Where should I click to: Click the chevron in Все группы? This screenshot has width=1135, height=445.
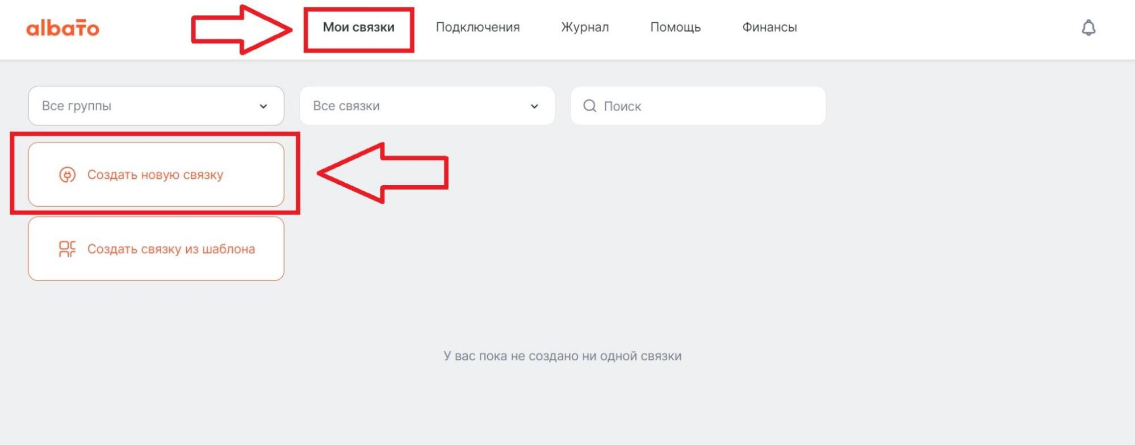[x=263, y=106]
